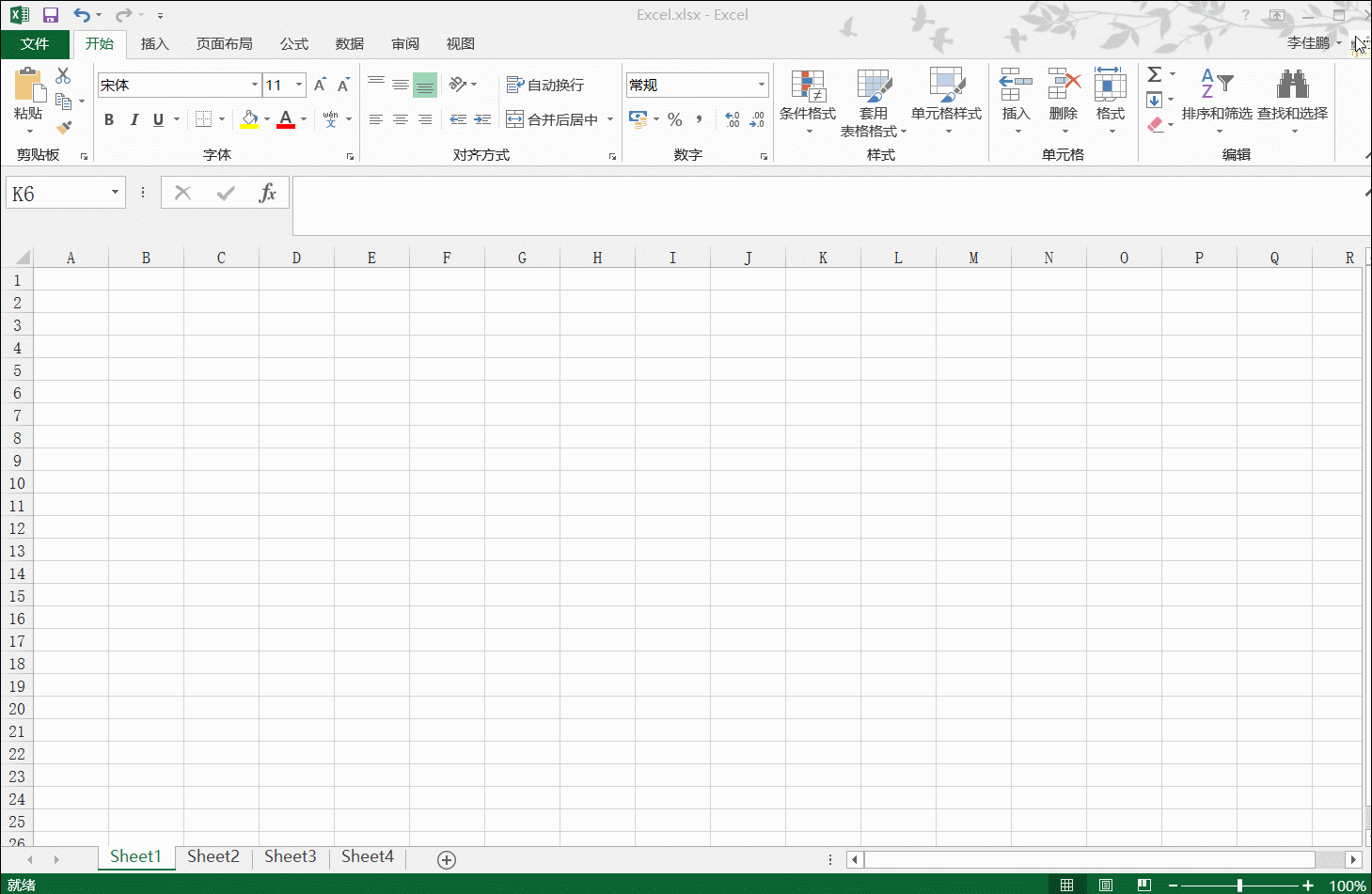1372x894 pixels.
Task: Open Conditional Formatting (条件格式)
Action: (x=807, y=99)
